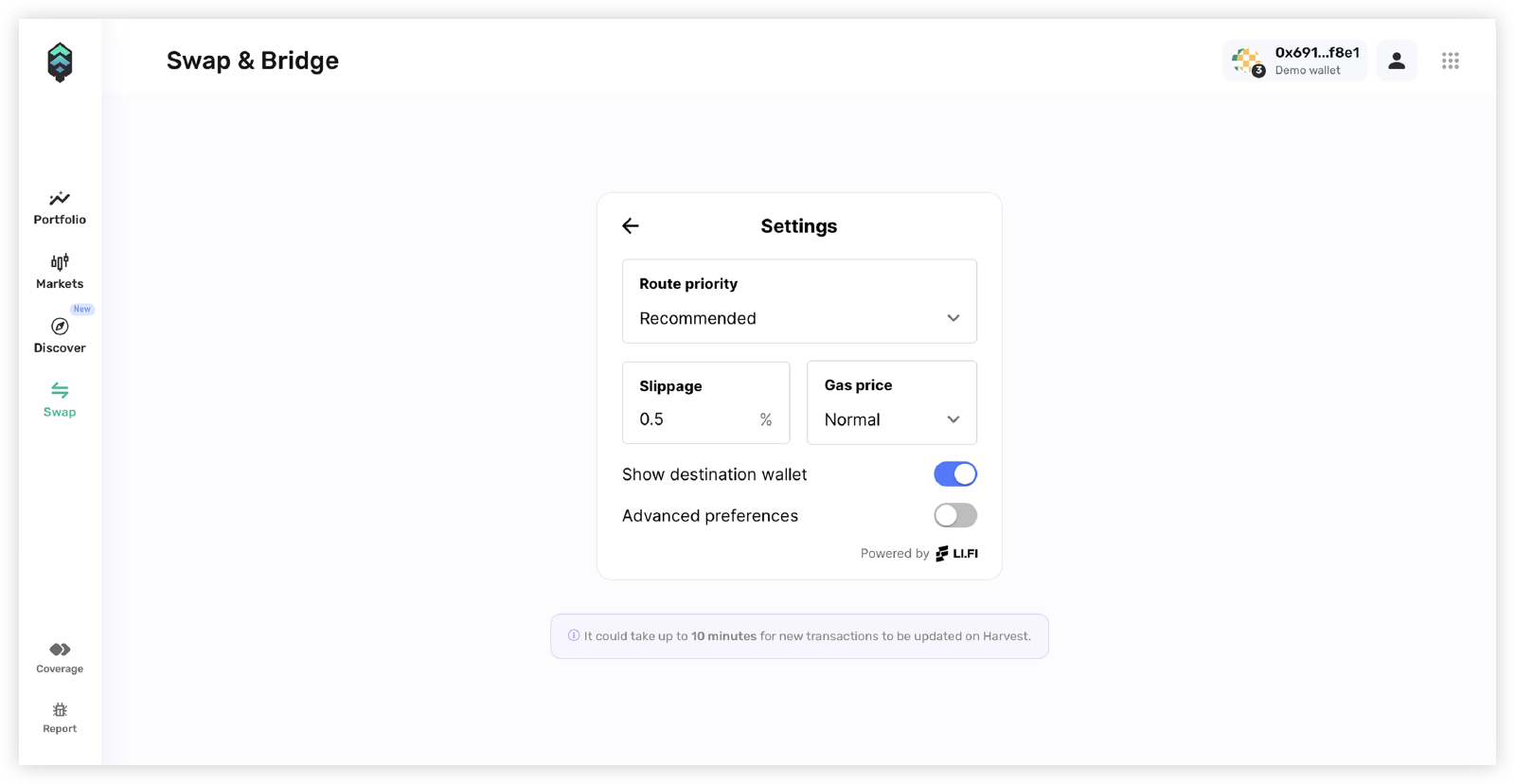This screenshot has height=784, width=1515.
Task: Click the Harvest logo icon
Action: click(60, 62)
